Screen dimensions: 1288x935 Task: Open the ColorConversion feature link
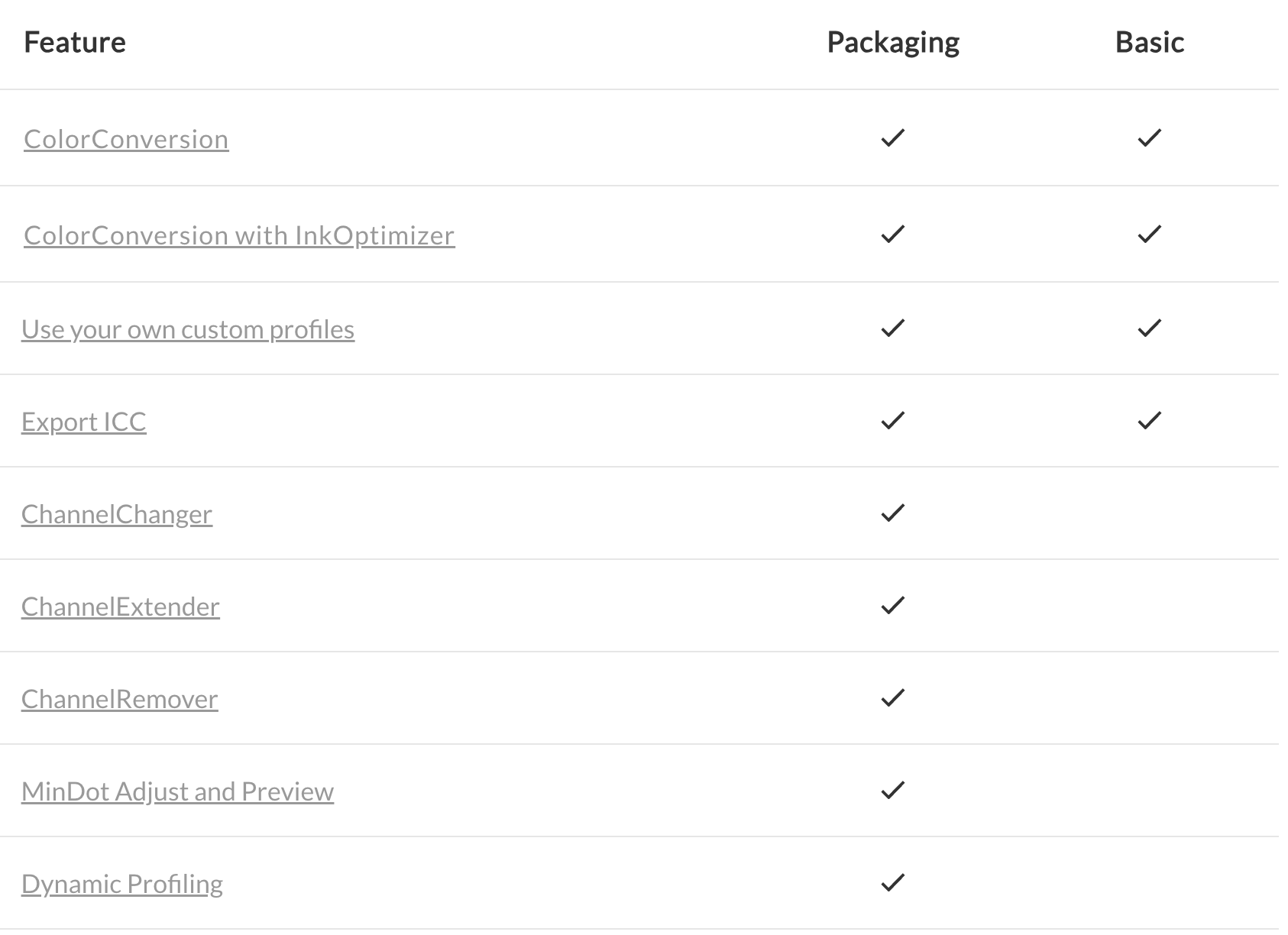pos(126,139)
